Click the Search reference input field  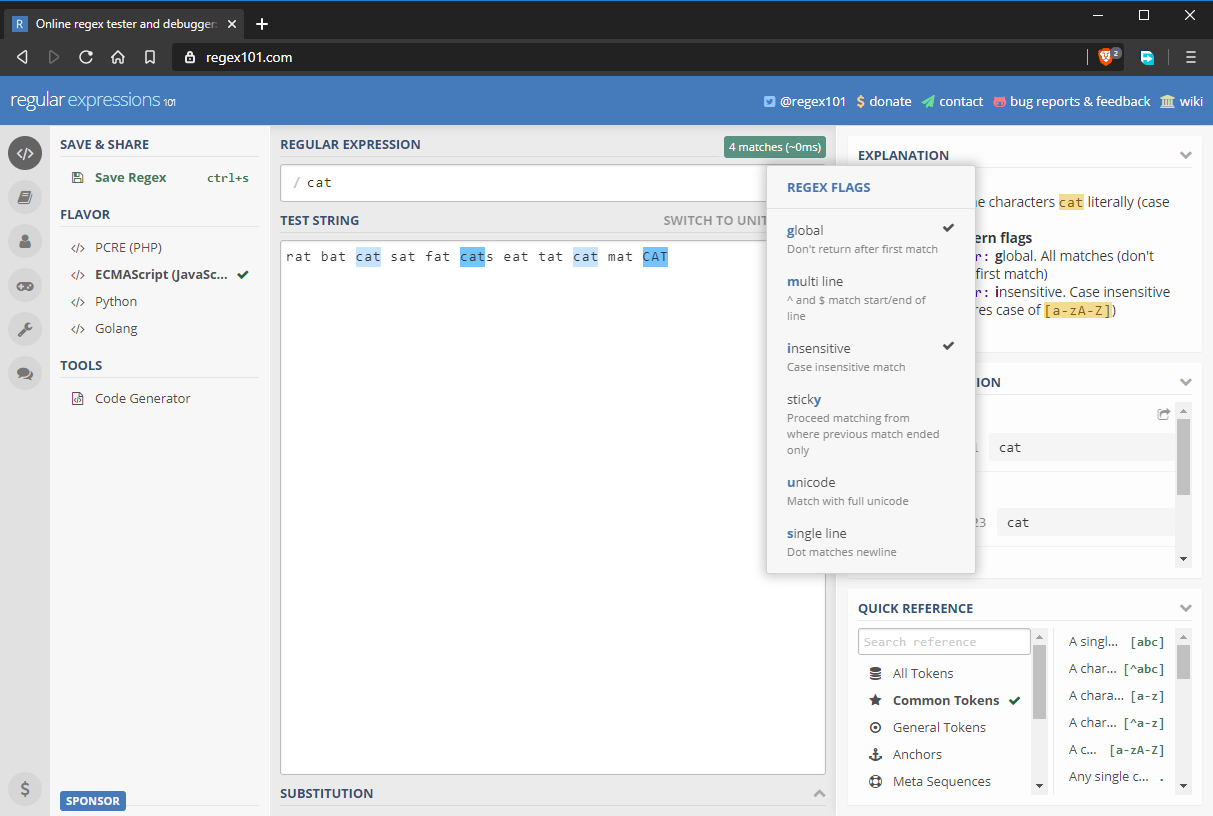[x=943, y=641]
